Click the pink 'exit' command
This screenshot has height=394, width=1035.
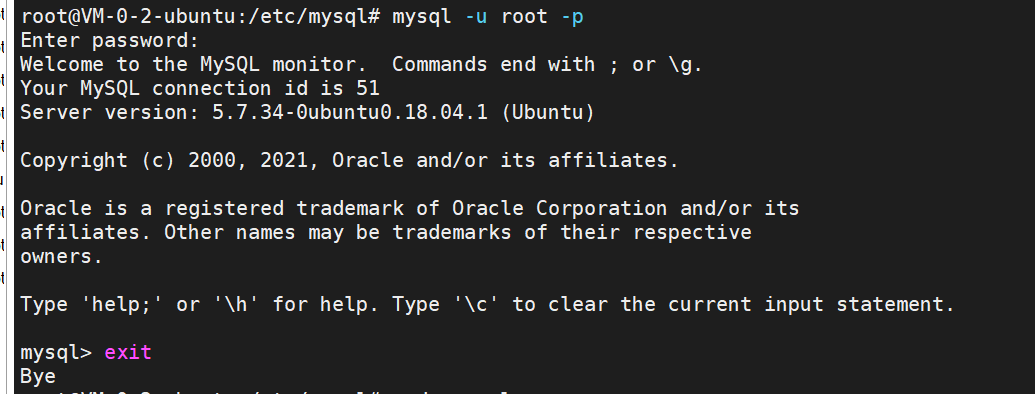[128, 352]
